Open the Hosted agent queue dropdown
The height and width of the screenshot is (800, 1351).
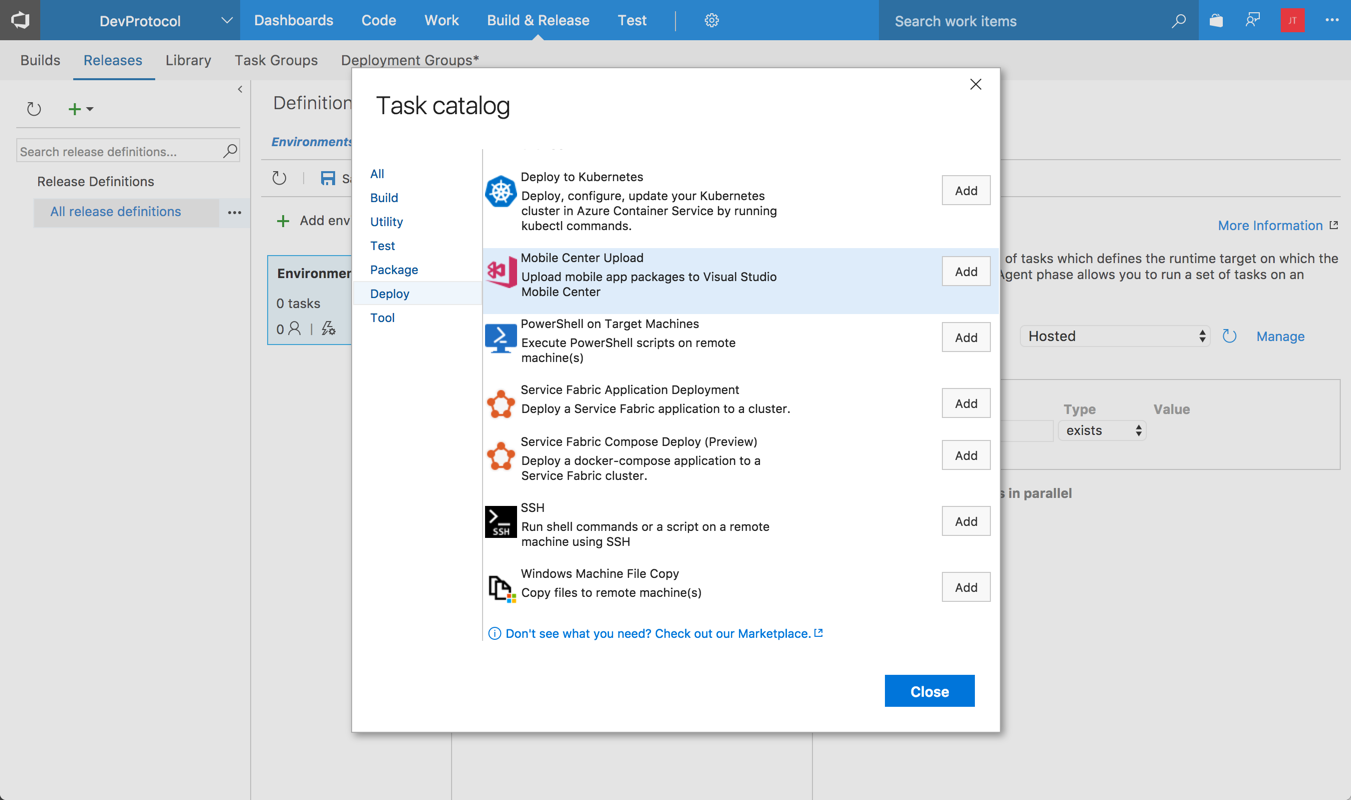coord(1116,336)
